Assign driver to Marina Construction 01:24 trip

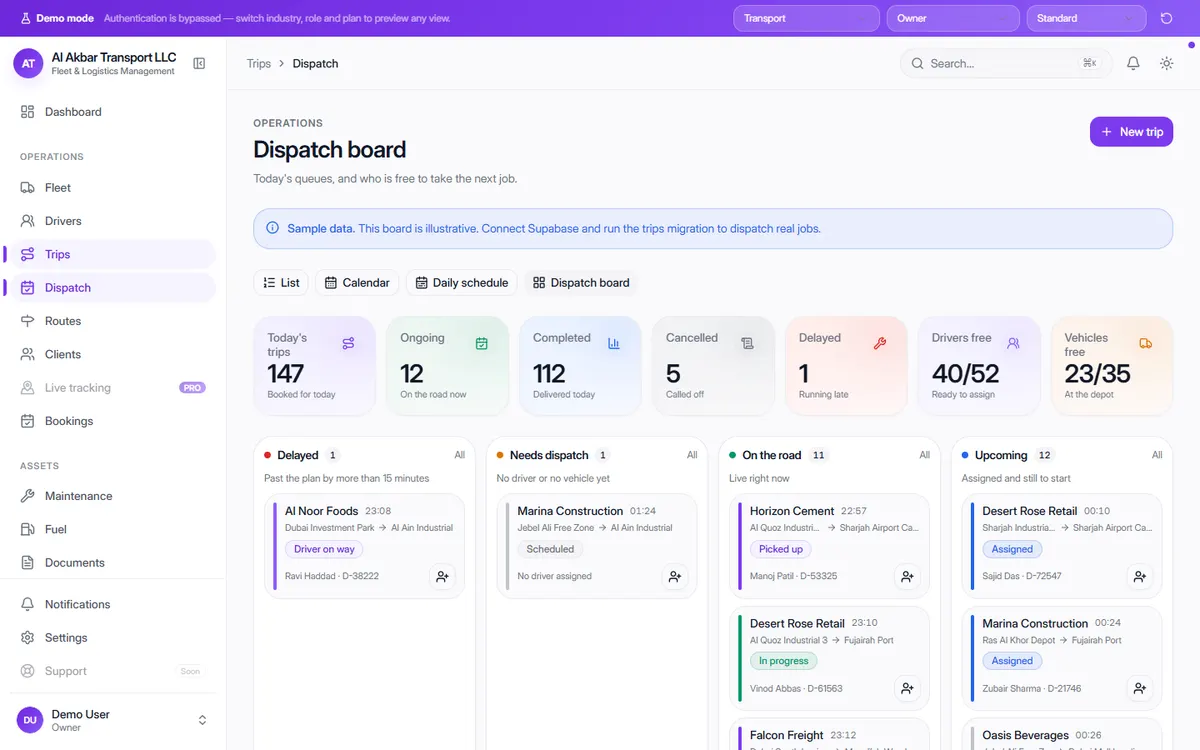(x=675, y=577)
